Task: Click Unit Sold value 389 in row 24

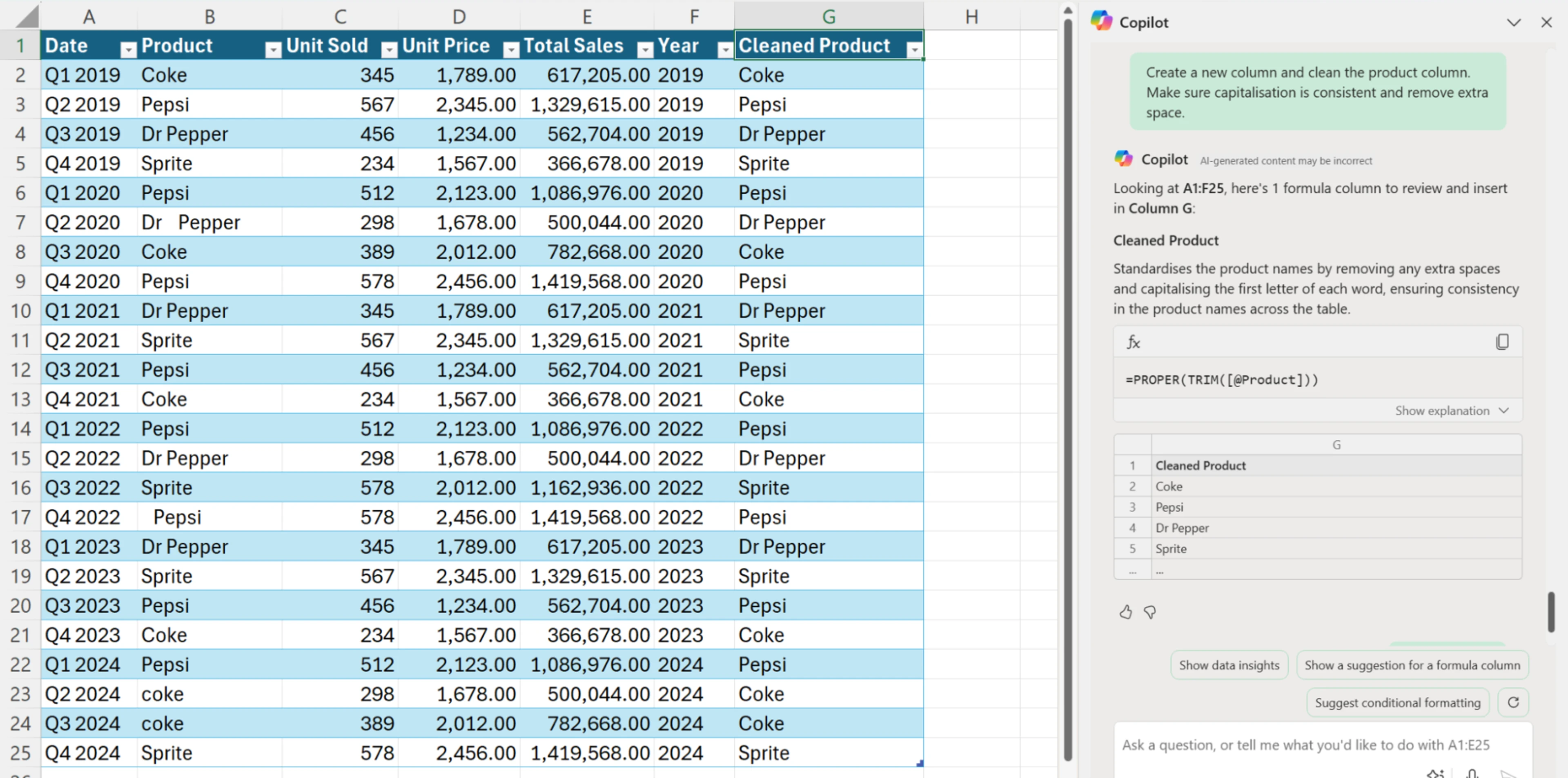Action: pos(340,723)
